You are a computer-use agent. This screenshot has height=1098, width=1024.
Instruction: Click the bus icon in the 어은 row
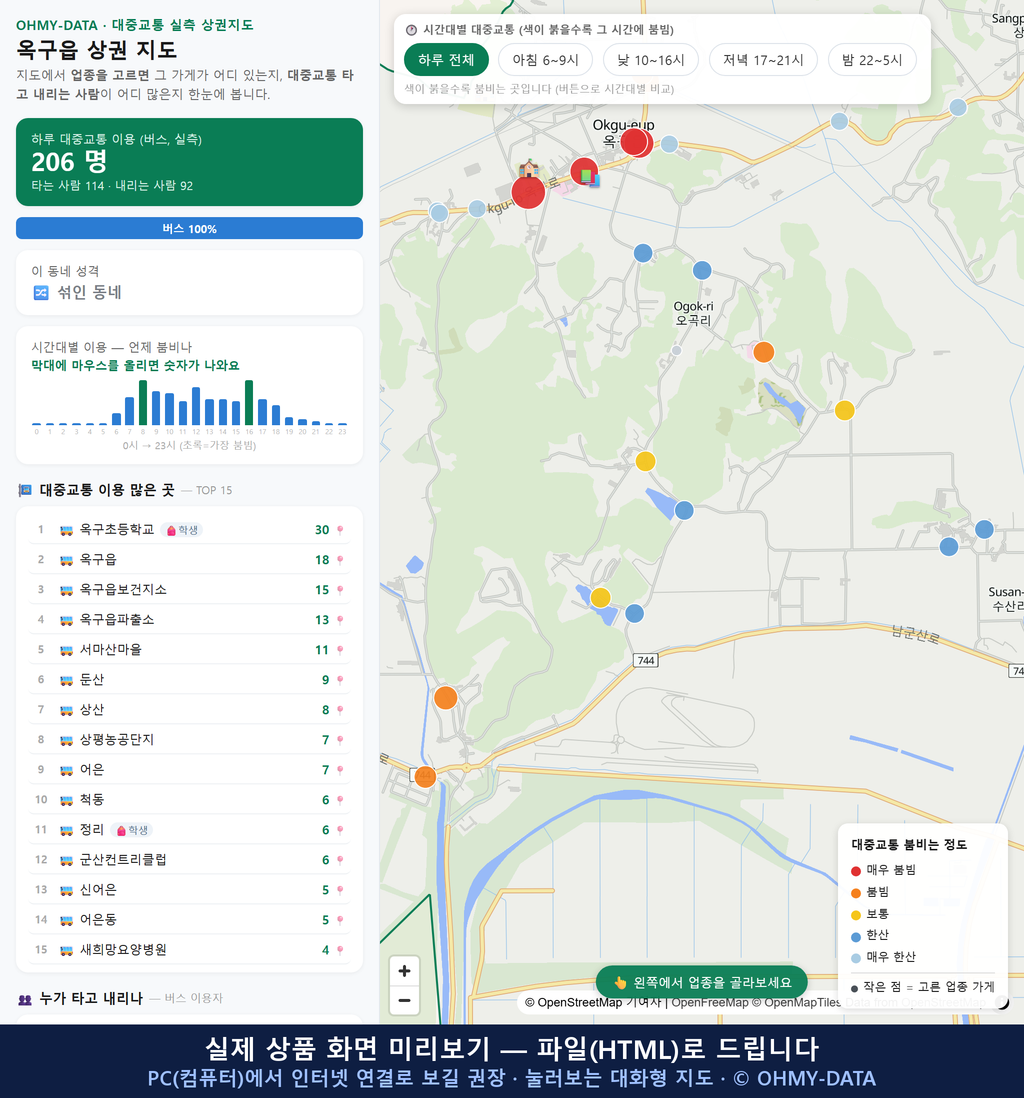[x=67, y=770]
